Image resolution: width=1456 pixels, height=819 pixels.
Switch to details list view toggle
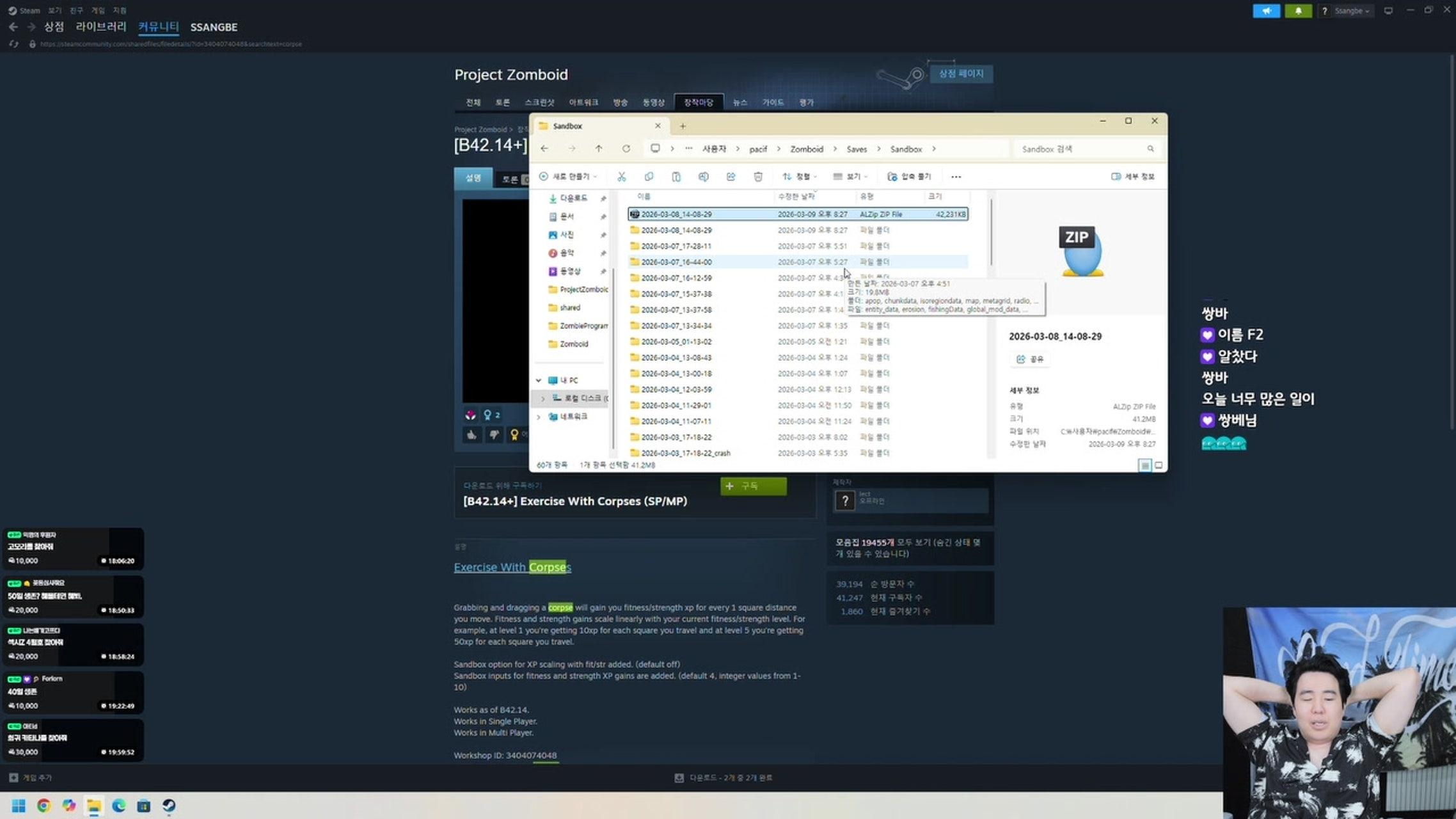pyautogui.click(x=1145, y=465)
